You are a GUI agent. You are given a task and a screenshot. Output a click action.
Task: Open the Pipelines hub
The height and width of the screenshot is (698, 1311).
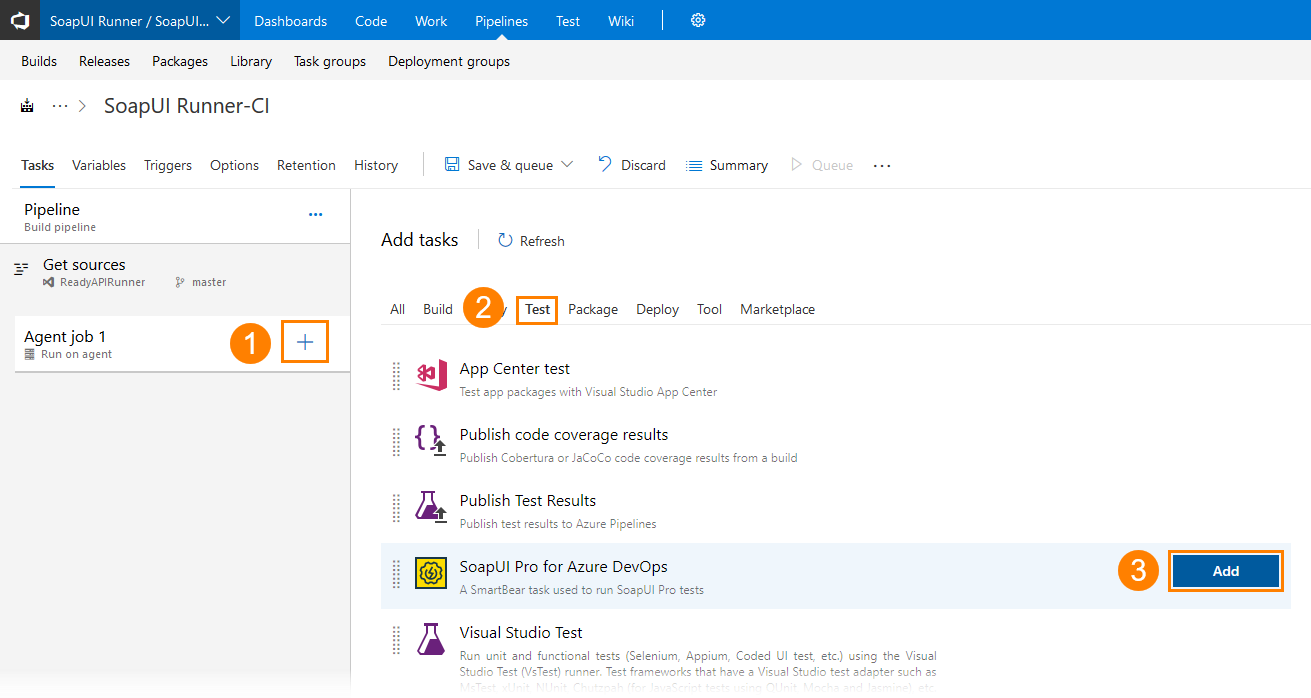click(x=502, y=21)
